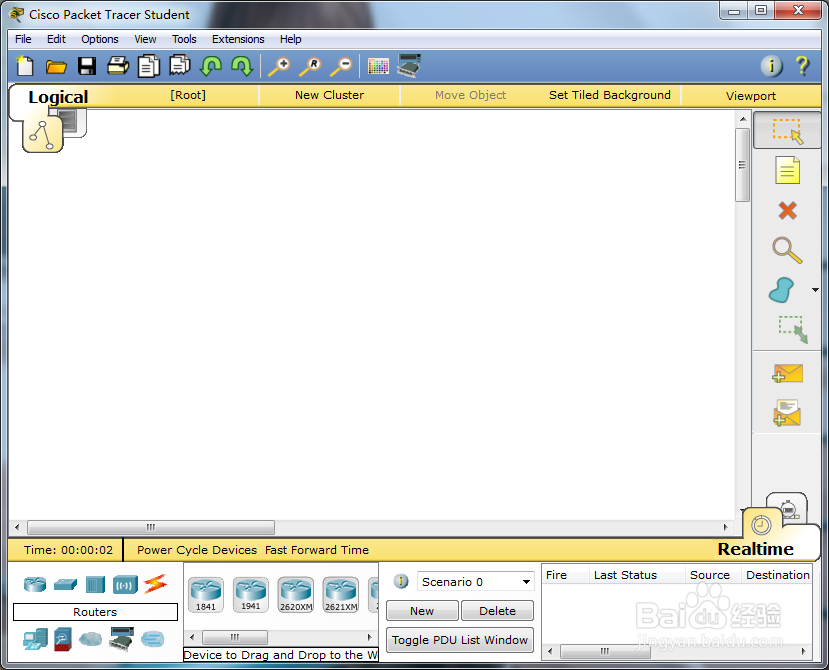Select the End Devices category icon
The width and height of the screenshot is (829, 670).
point(35,639)
